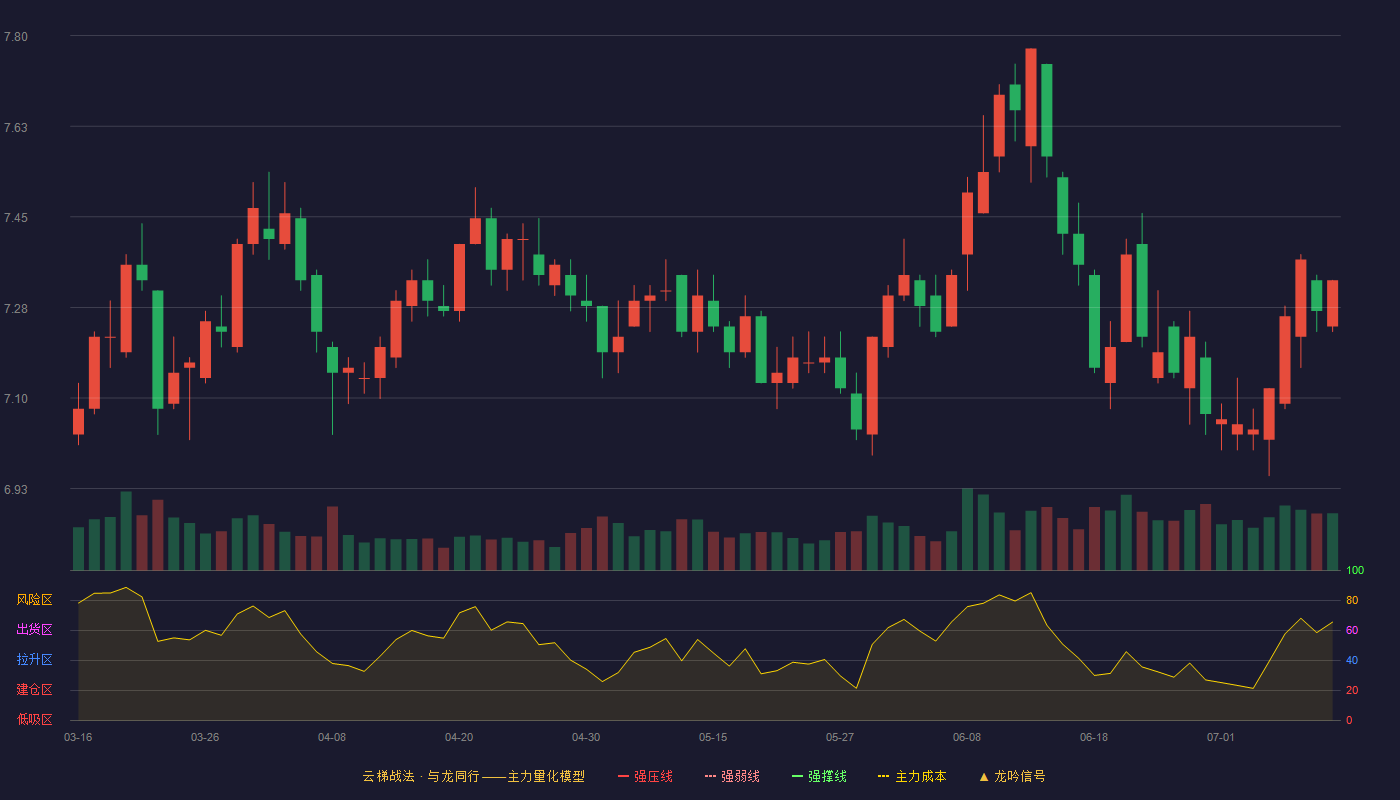Select the 低吸区 zone label
Image resolution: width=1400 pixels, height=800 pixels.
click(x=34, y=719)
